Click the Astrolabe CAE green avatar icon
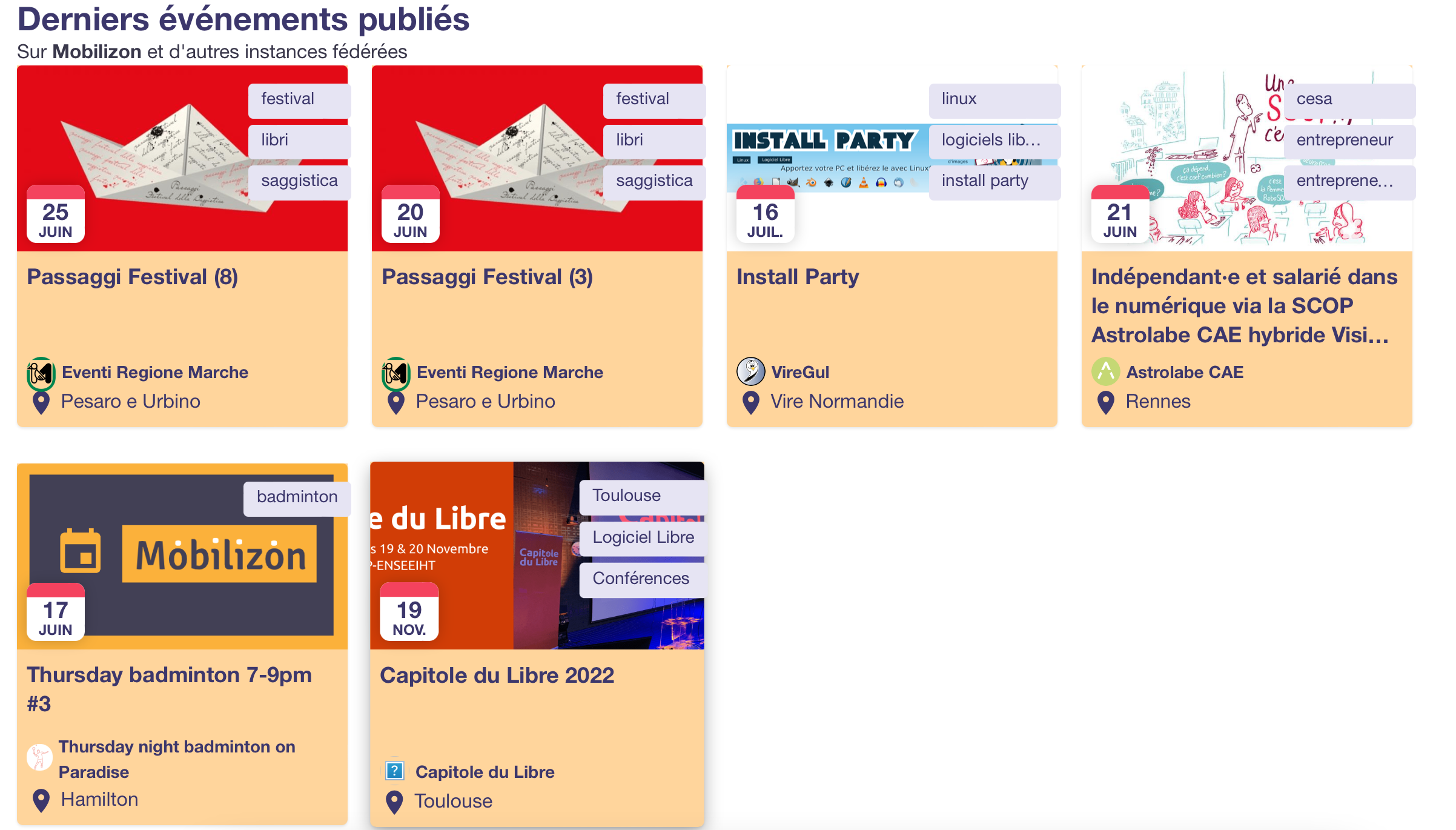This screenshot has height=830, width=1456. coord(1105,372)
